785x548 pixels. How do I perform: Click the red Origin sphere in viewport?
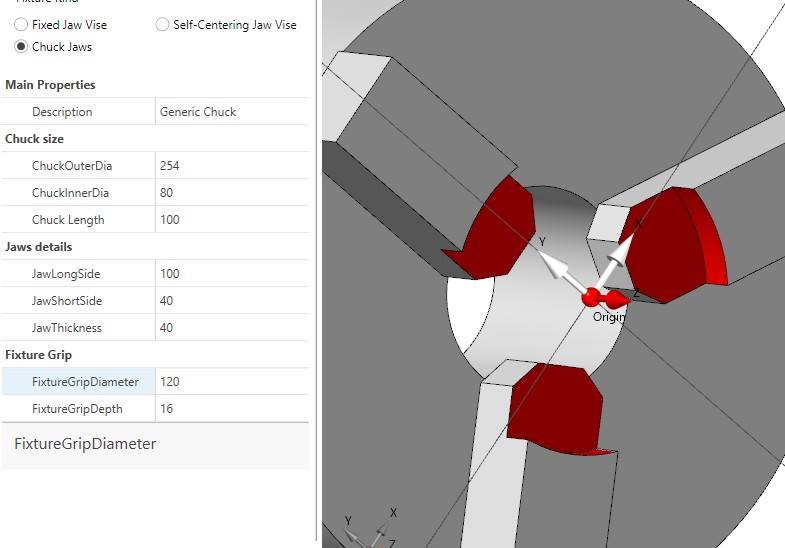[x=591, y=296]
